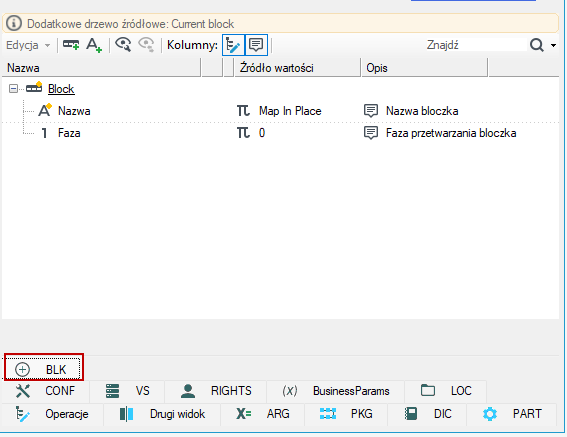567x437 pixels.
Task: Open the Operacje tab
Action: tap(52, 414)
